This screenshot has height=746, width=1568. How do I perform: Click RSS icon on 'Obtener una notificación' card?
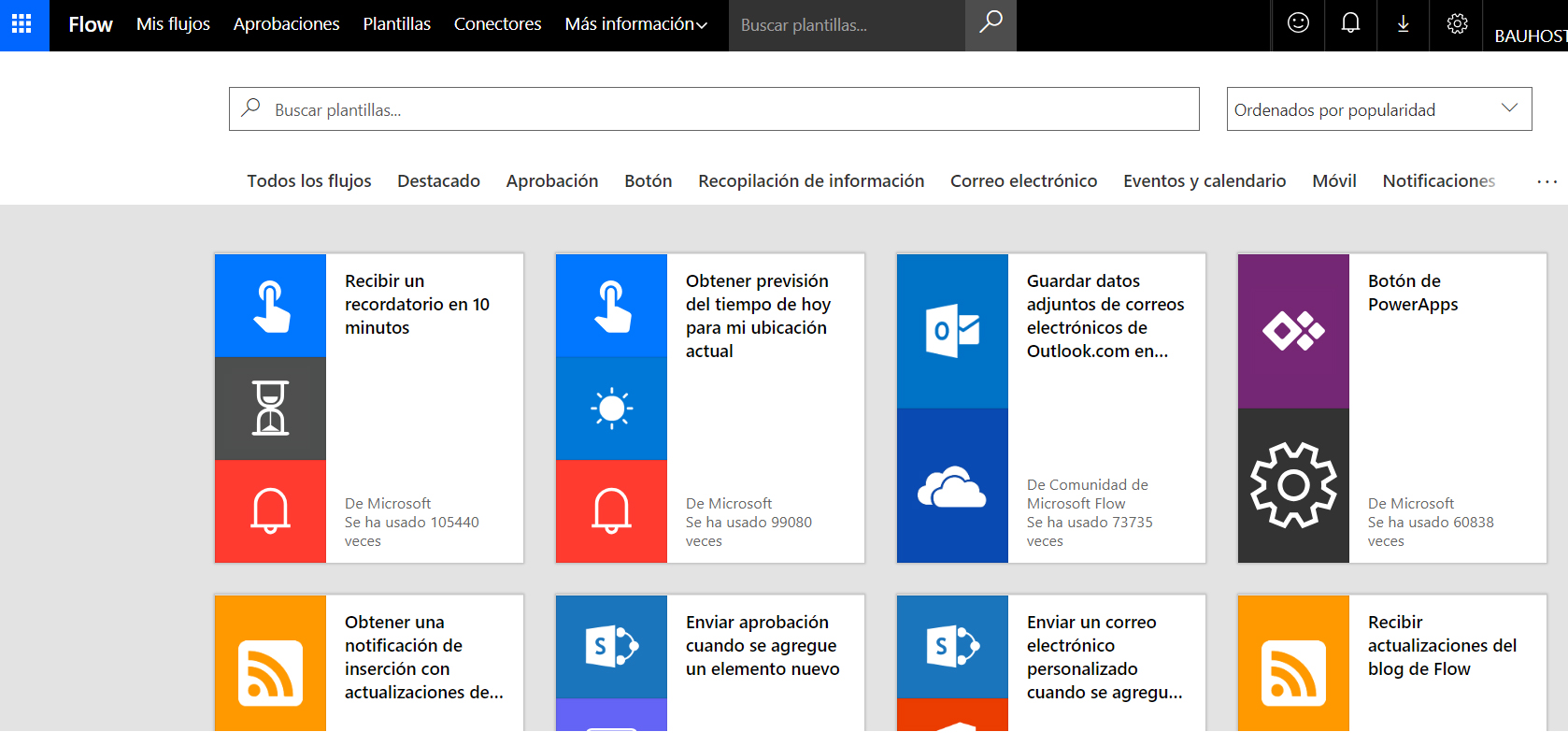[271, 672]
